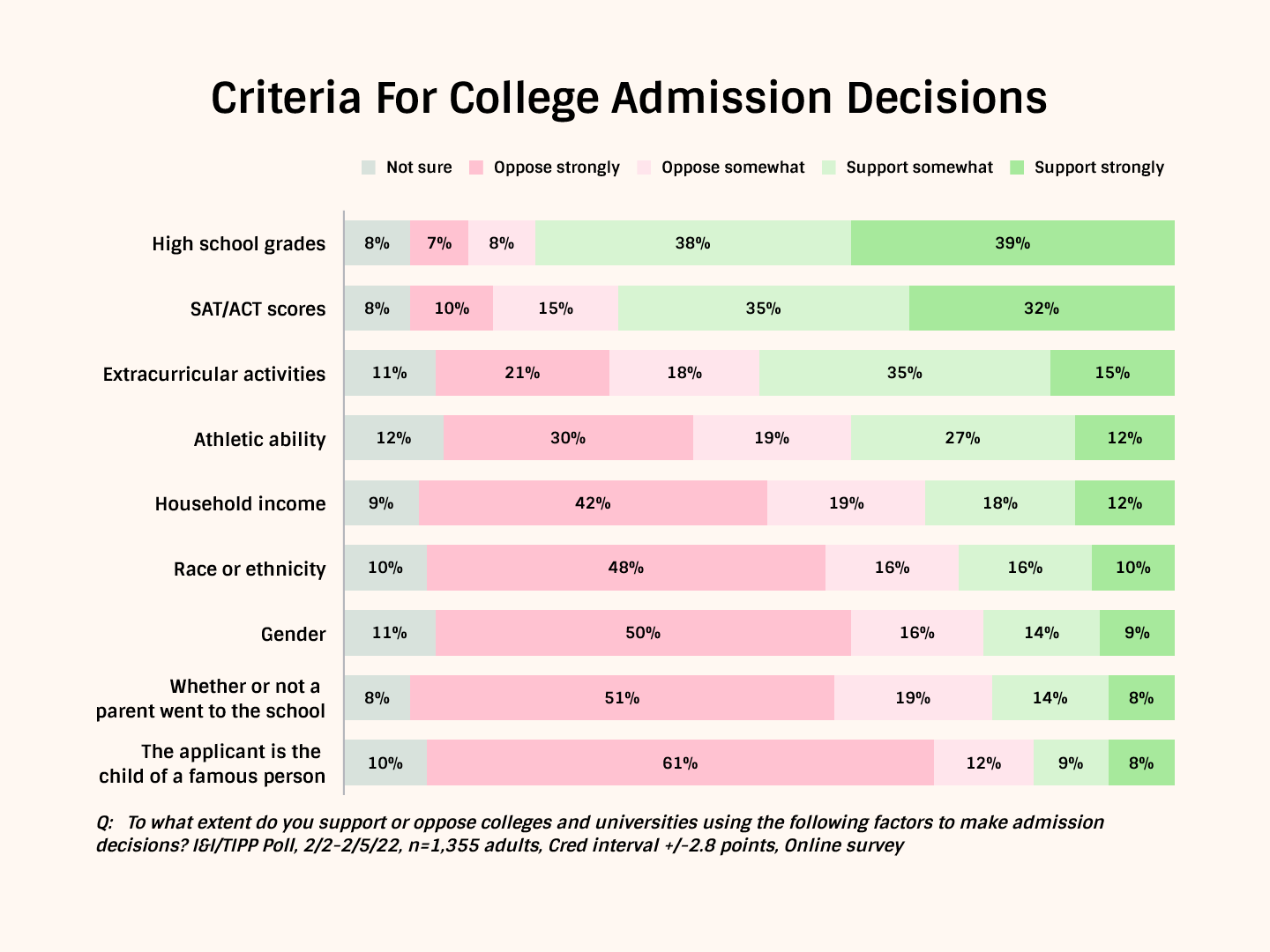The width and height of the screenshot is (1270, 952).
Task: Select the "Household income" row label
Action: (240, 504)
